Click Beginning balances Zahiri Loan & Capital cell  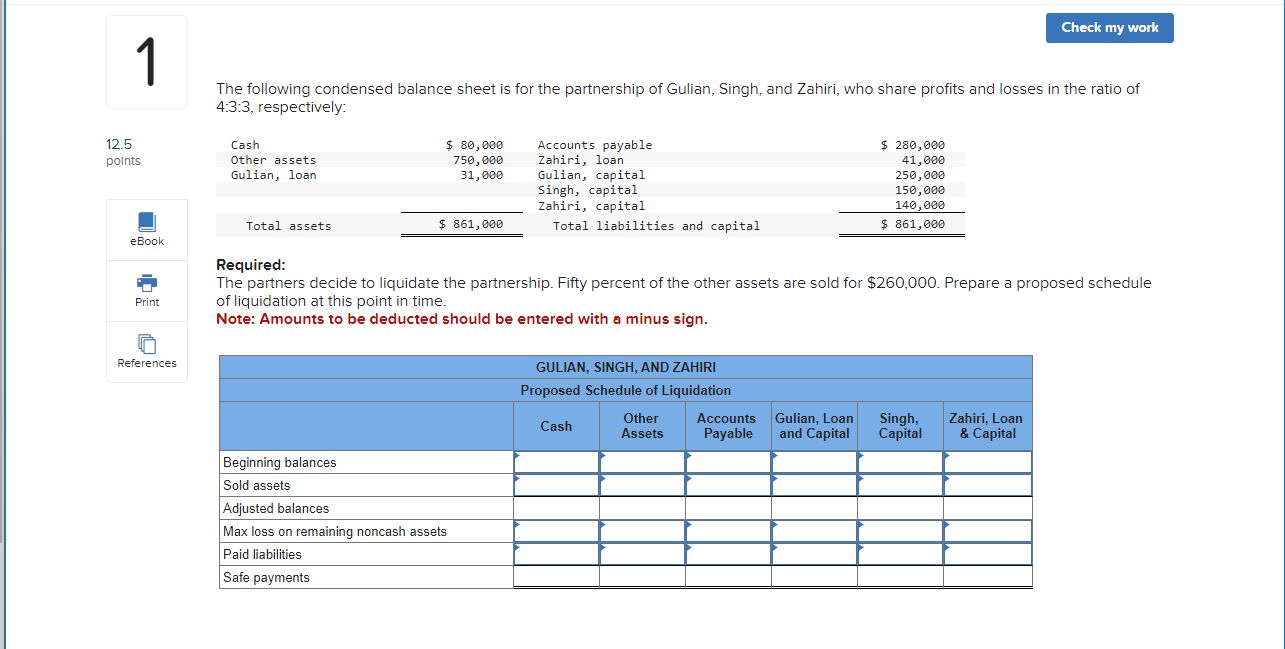986,462
